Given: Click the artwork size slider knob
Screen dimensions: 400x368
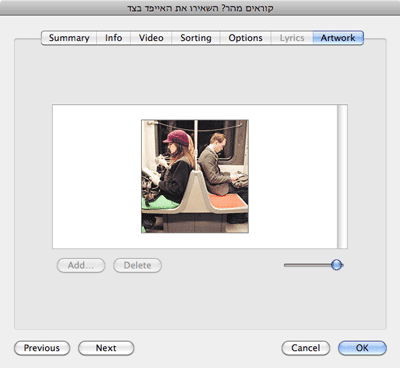Looking at the screenshot, I should pyautogui.click(x=337, y=265).
